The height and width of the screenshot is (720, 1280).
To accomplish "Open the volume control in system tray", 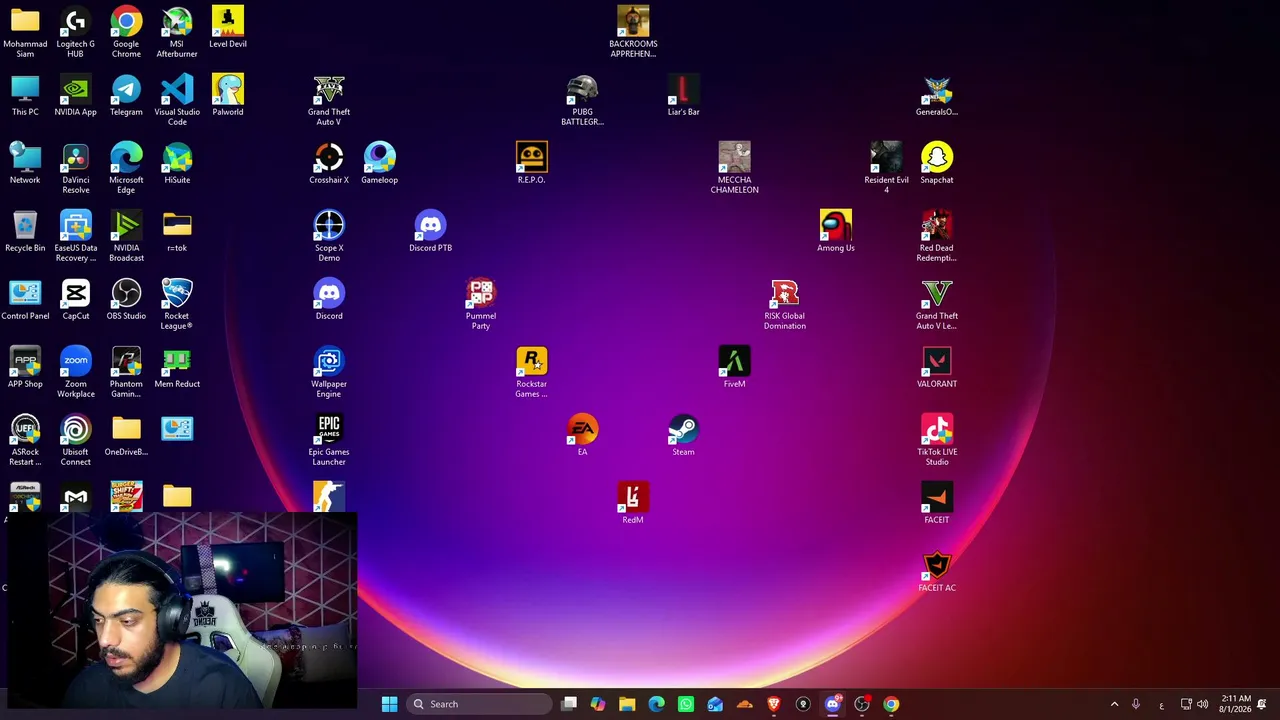I will click(x=1203, y=704).
